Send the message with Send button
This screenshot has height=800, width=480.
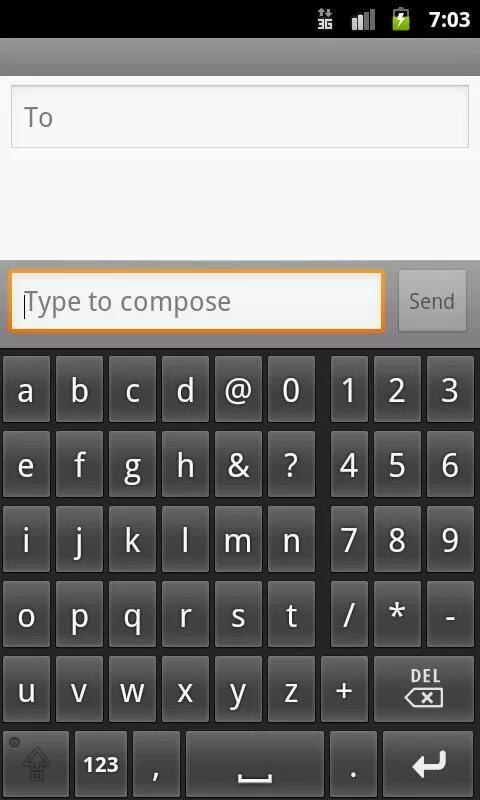(432, 301)
